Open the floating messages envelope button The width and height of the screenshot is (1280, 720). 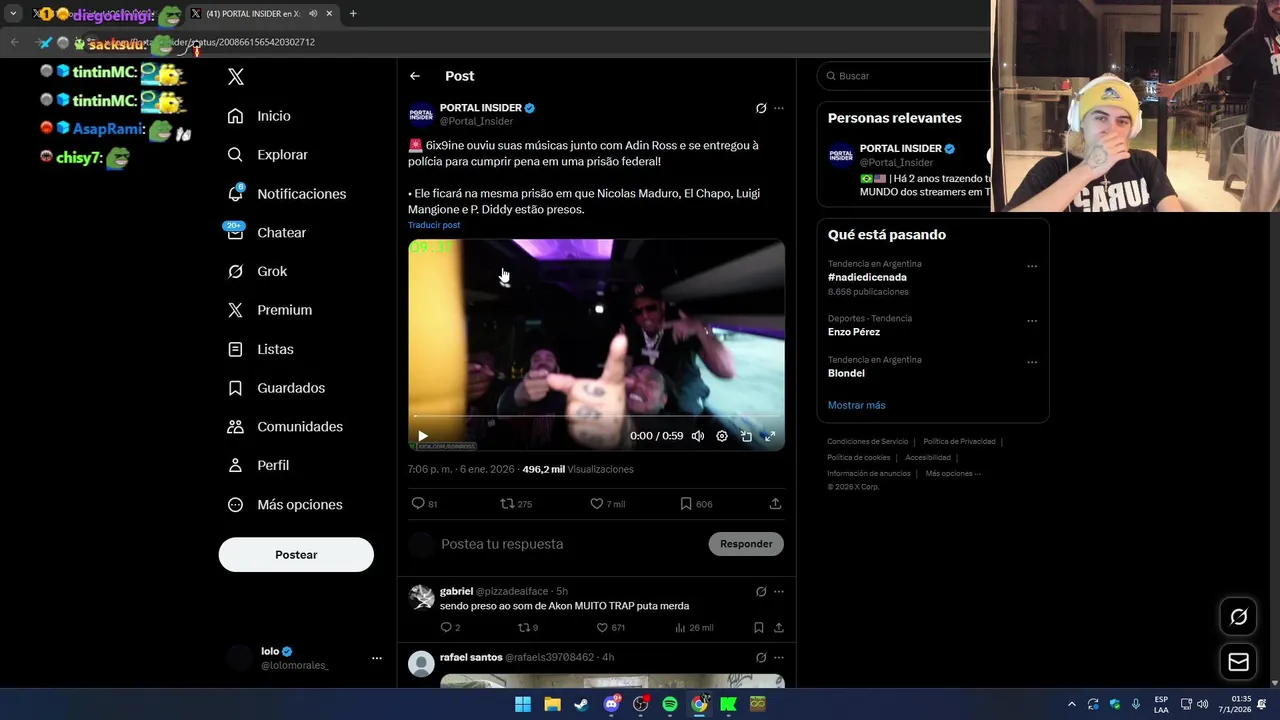[1238, 662]
